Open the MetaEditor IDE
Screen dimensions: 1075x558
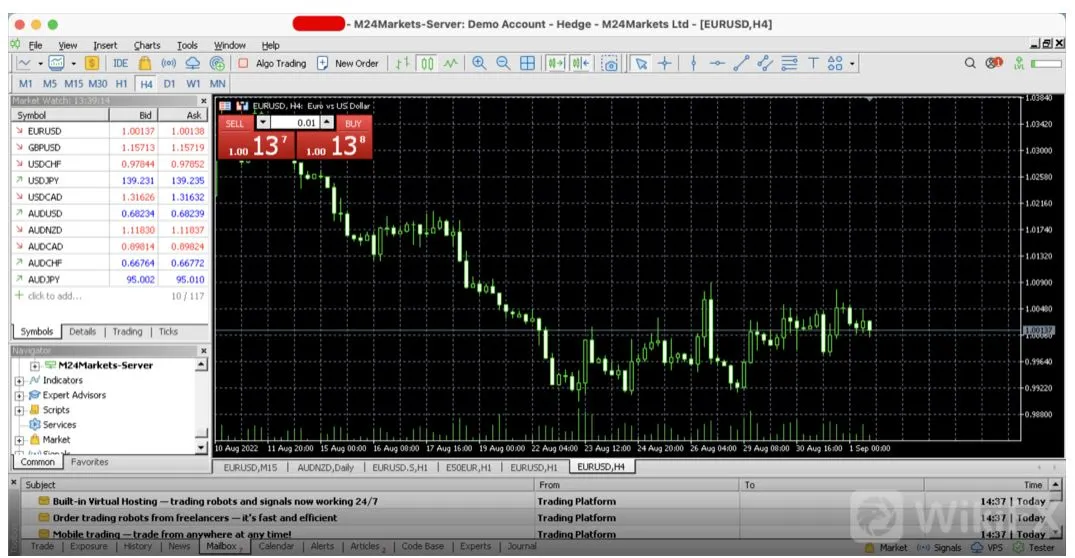click(120, 63)
